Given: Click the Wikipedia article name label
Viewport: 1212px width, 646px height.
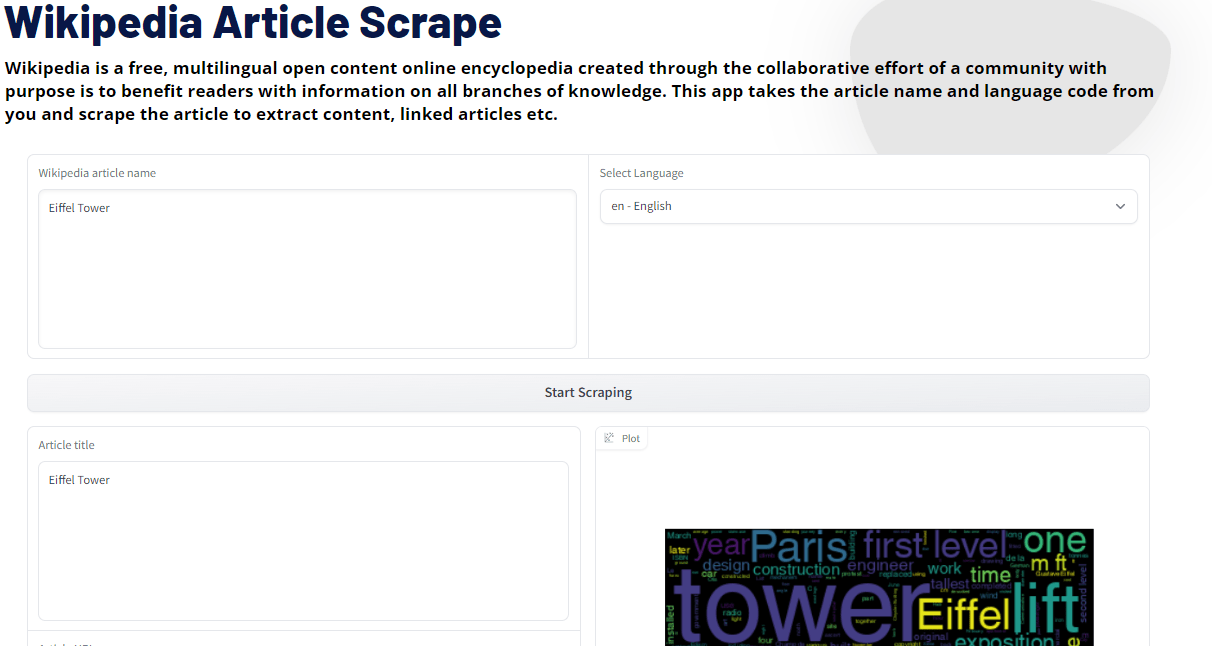Looking at the screenshot, I should click(97, 172).
